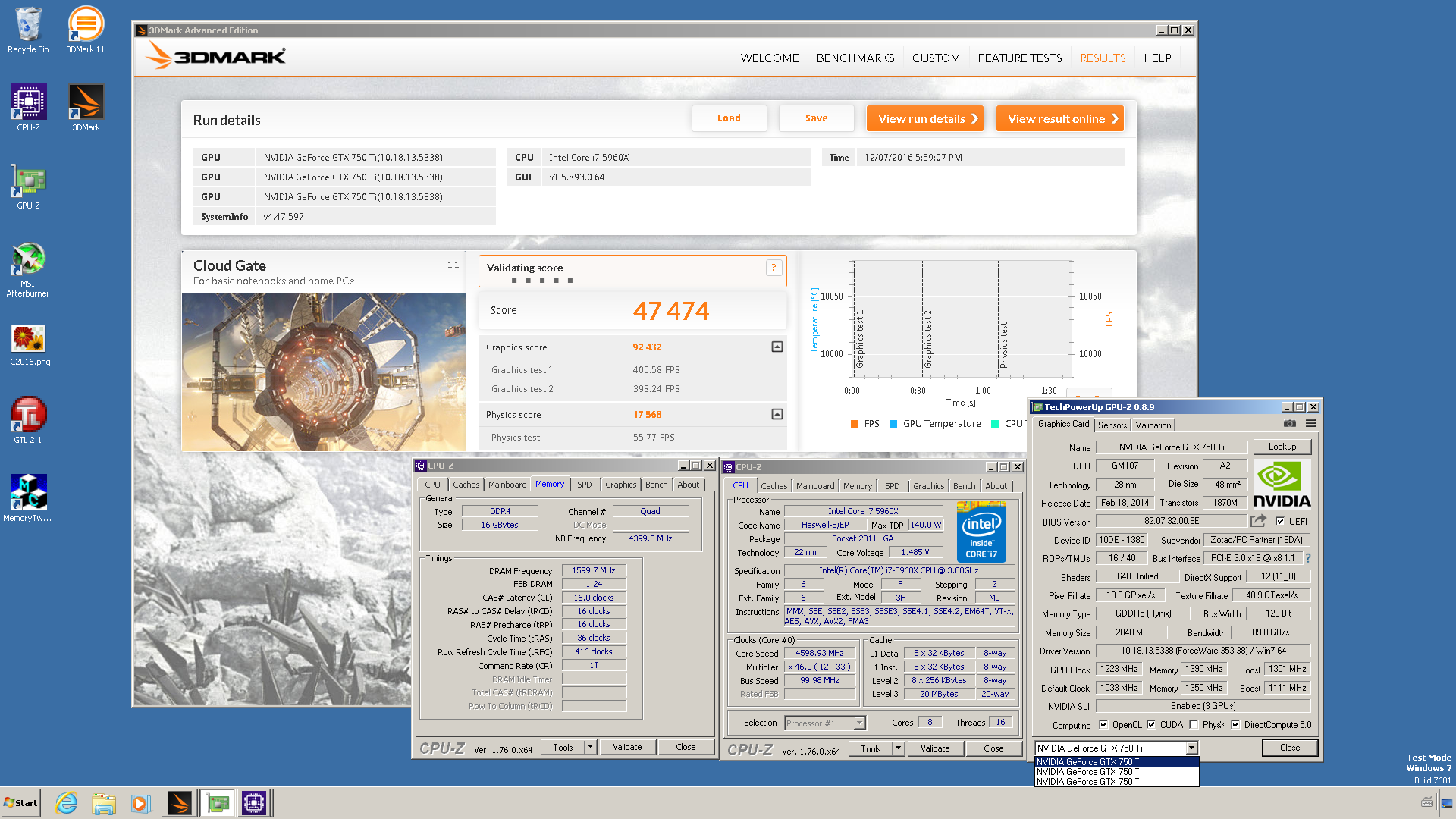Open Internet Explorer from the taskbar
Image resolution: width=1456 pixels, height=819 pixels.
tap(67, 803)
